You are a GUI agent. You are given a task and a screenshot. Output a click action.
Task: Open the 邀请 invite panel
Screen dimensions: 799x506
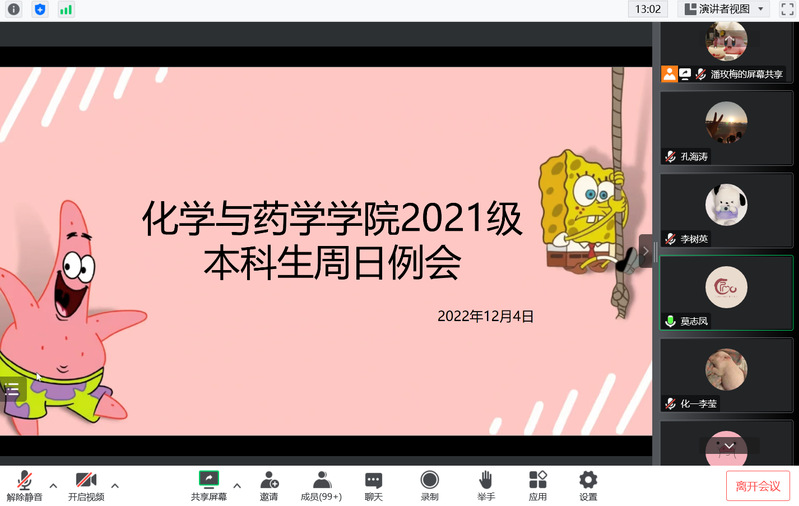point(269,487)
